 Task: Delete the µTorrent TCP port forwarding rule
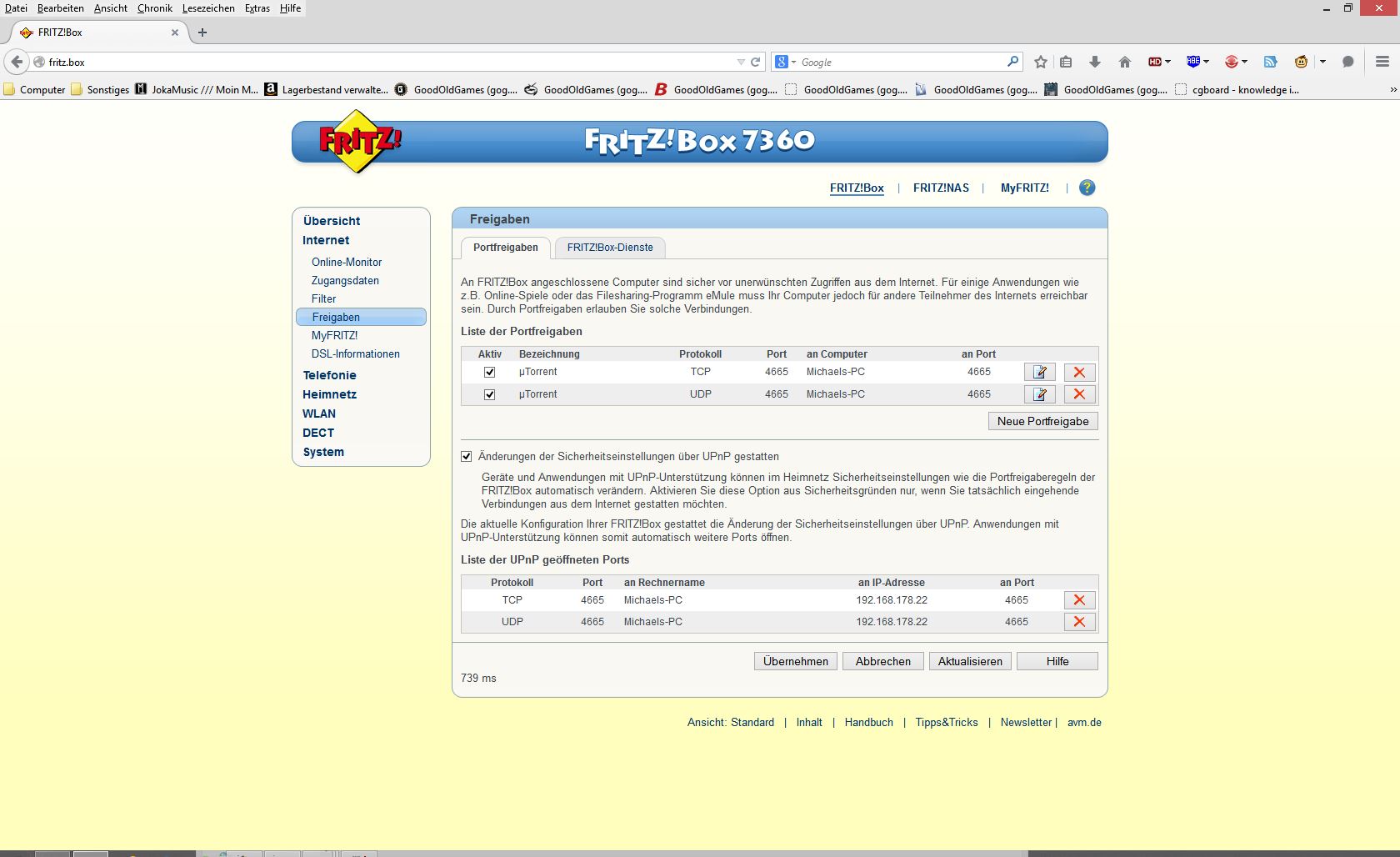pyautogui.click(x=1079, y=372)
